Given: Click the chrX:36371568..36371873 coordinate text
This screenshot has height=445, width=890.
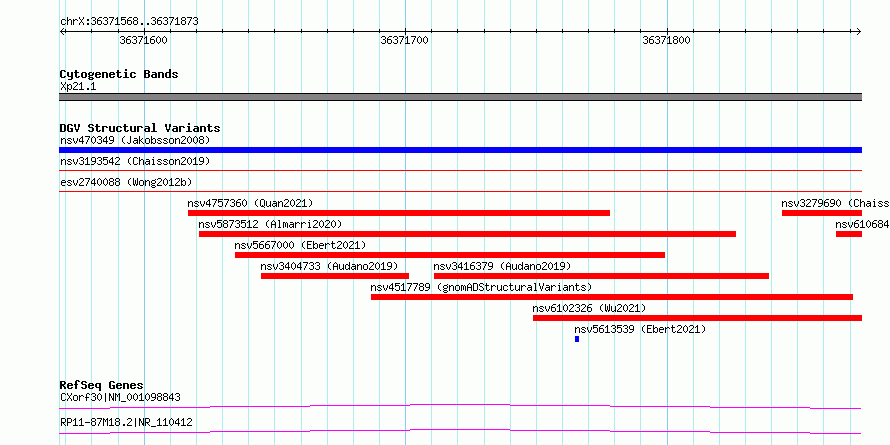Looking at the screenshot, I should pos(129,22).
